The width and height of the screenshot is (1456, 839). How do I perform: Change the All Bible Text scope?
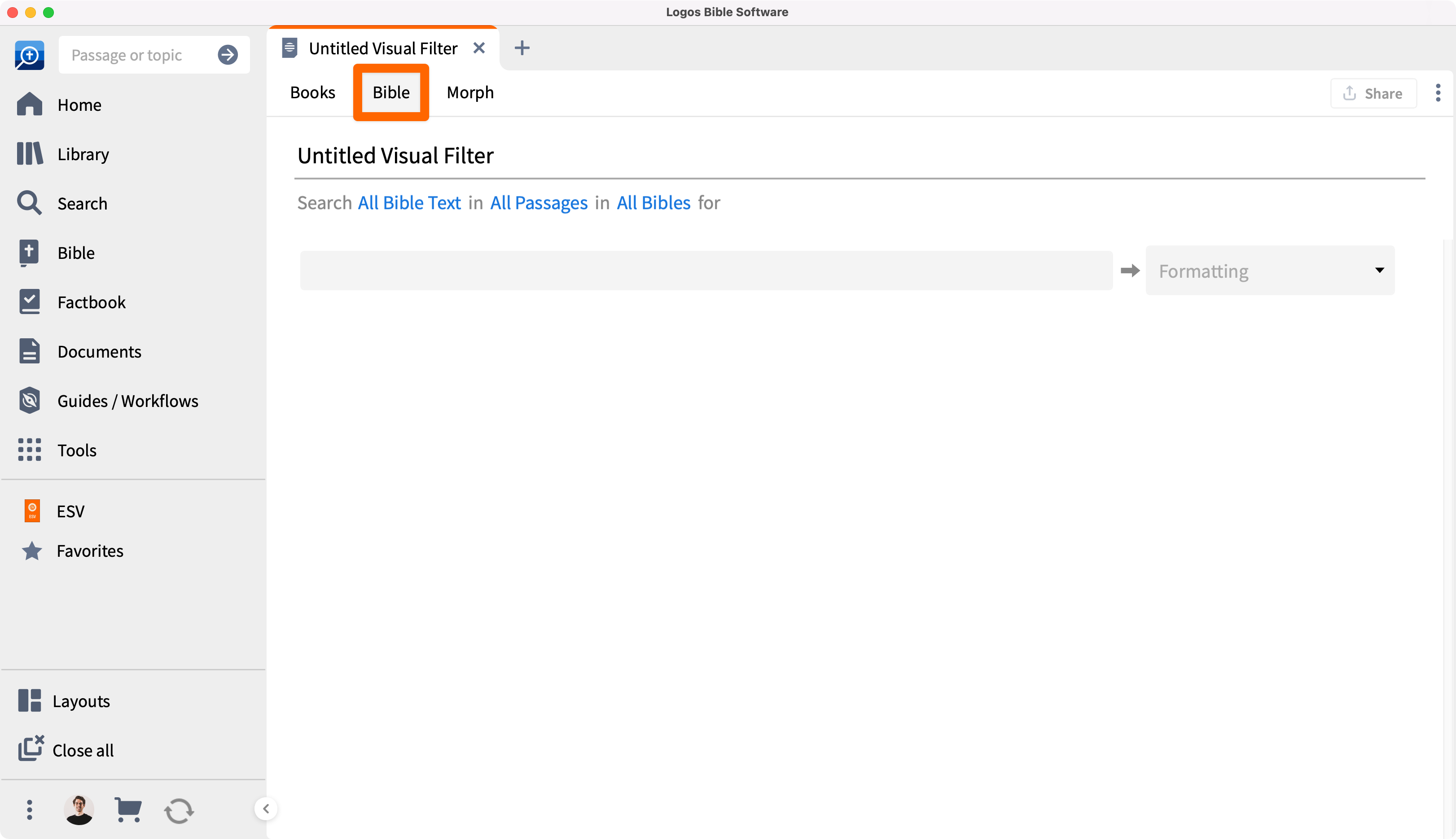tap(409, 202)
